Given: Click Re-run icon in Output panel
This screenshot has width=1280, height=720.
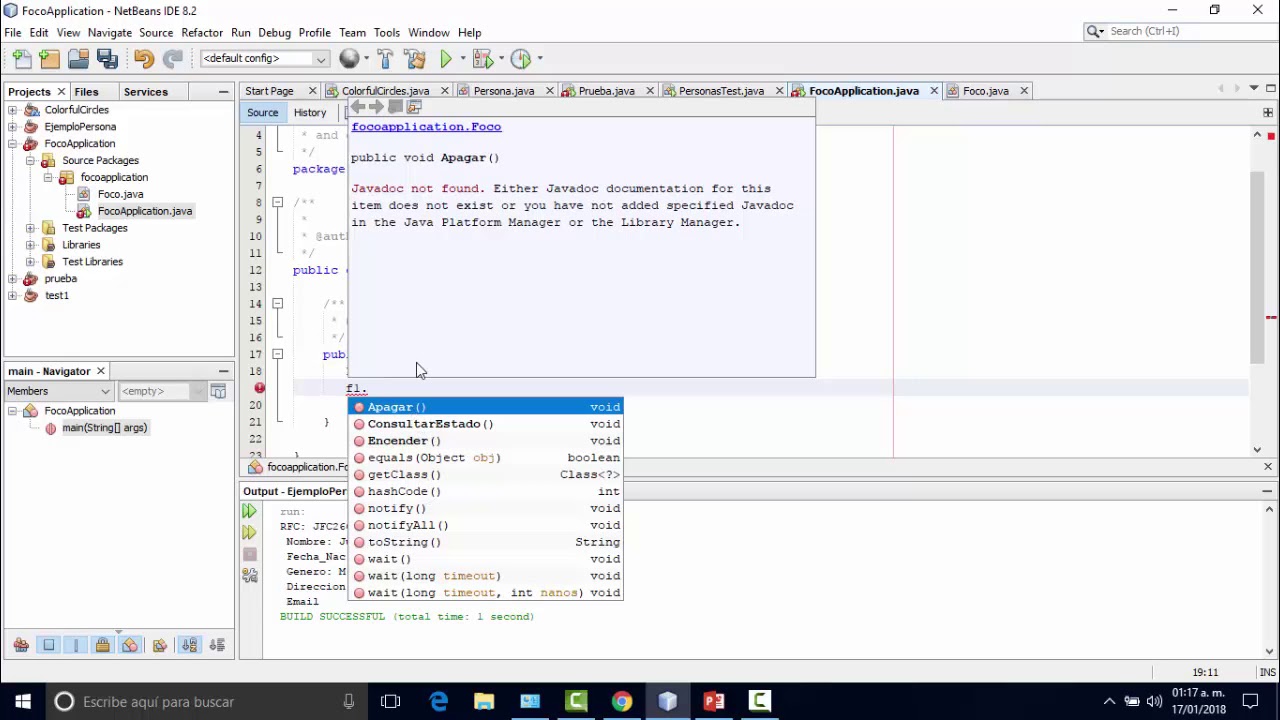Looking at the screenshot, I should click(249, 511).
